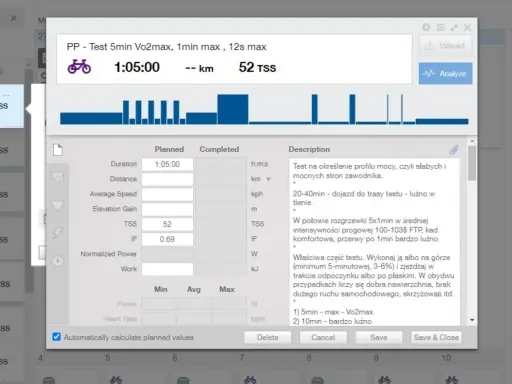Image resolution: width=512 pixels, height=384 pixels.
Task: Open Analyze view
Action: tap(445, 73)
